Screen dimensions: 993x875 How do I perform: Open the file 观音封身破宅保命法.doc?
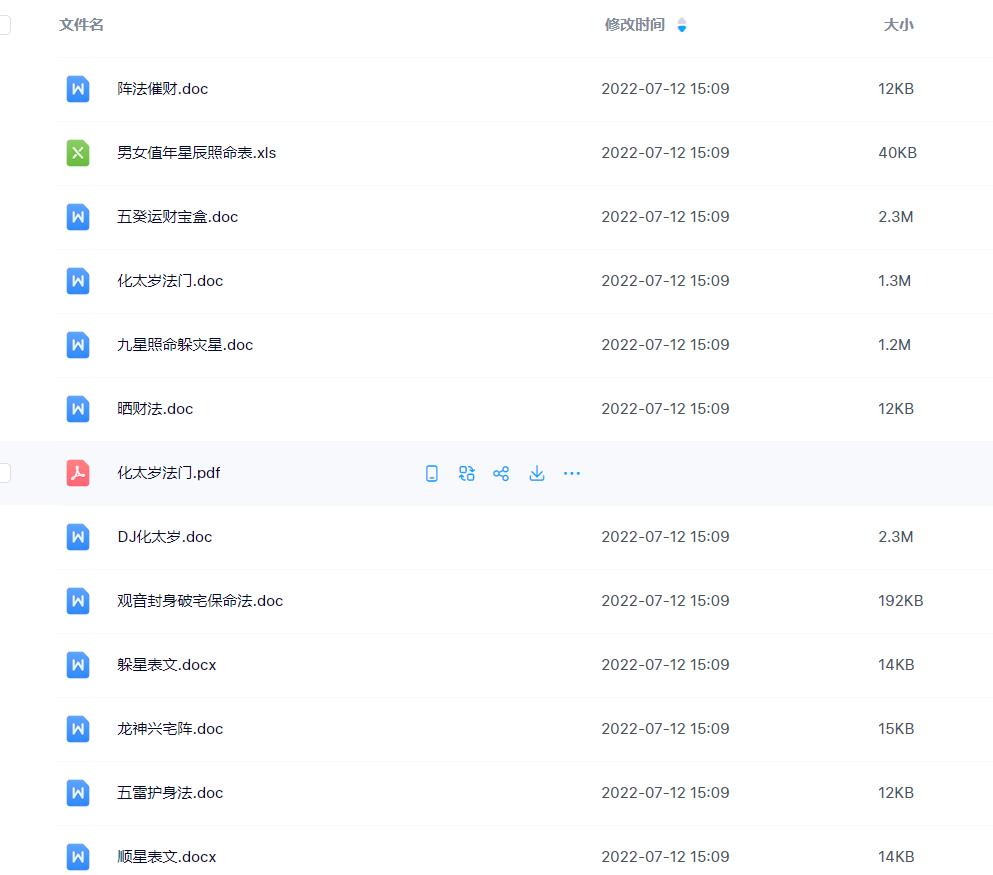pos(200,601)
